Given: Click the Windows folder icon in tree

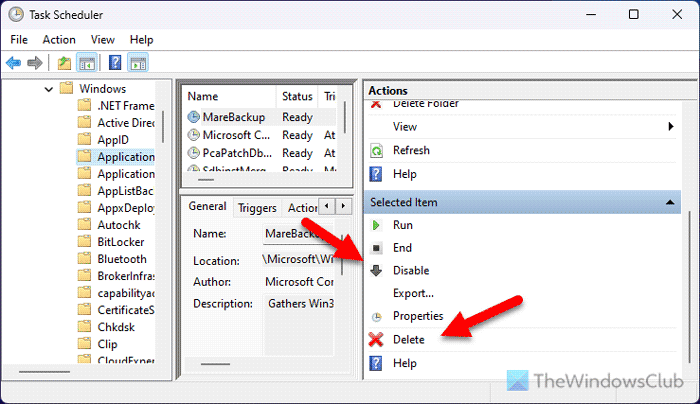Looking at the screenshot, I should tap(67, 88).
